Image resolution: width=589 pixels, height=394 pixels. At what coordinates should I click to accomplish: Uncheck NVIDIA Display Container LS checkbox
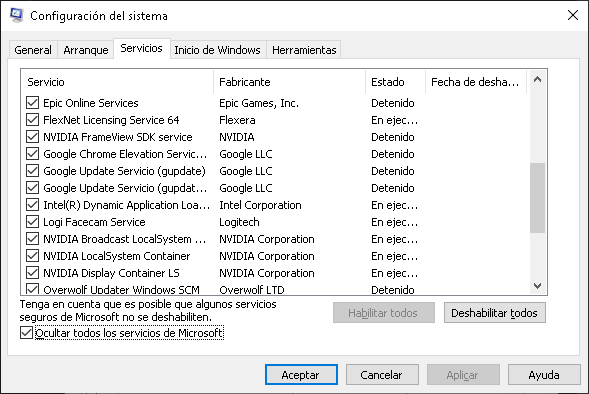[33, 273]
